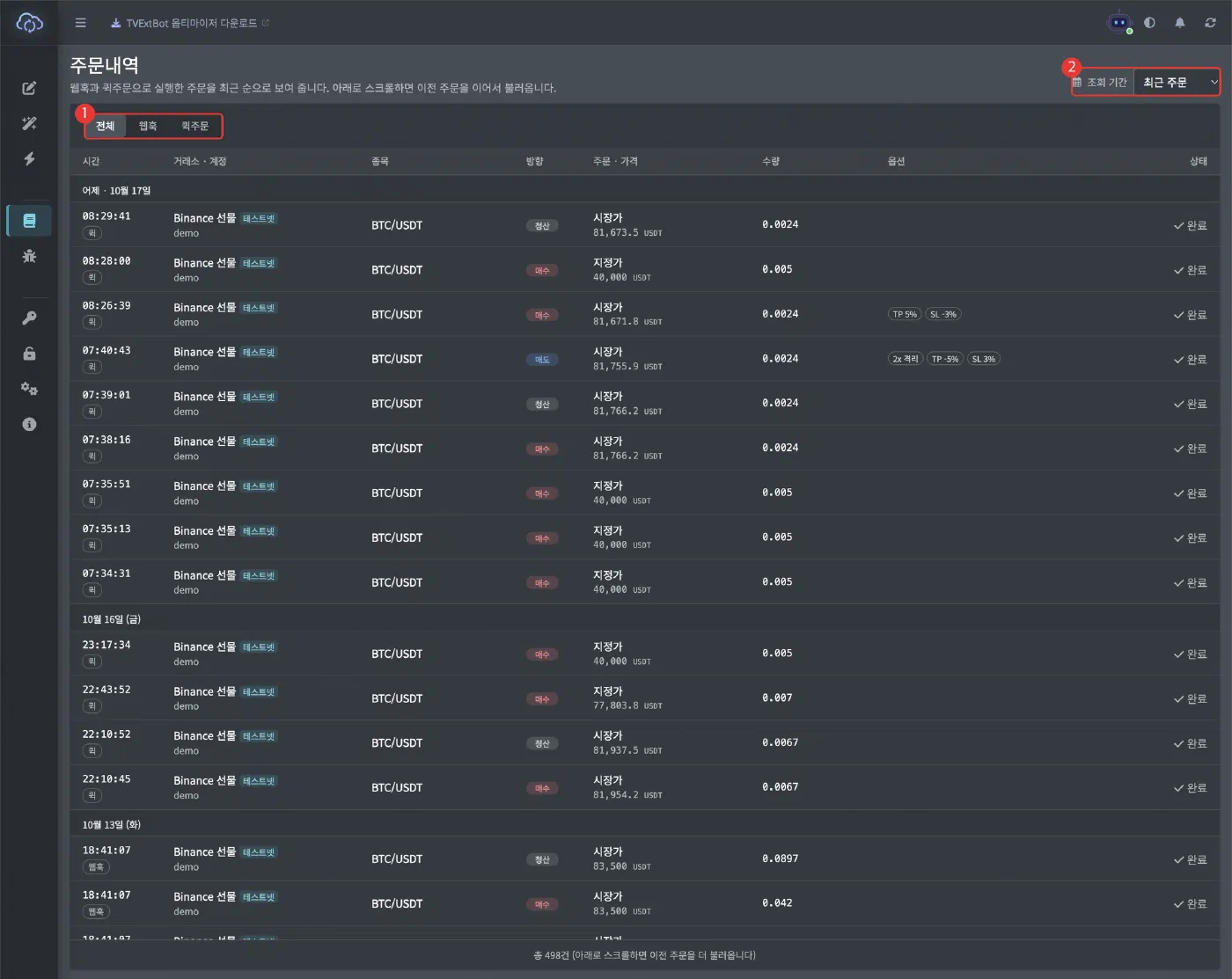Screen dimensions: 1232x979
Task: Toggle the hamburger sidebar menu
Action: (x=81, y=23)
